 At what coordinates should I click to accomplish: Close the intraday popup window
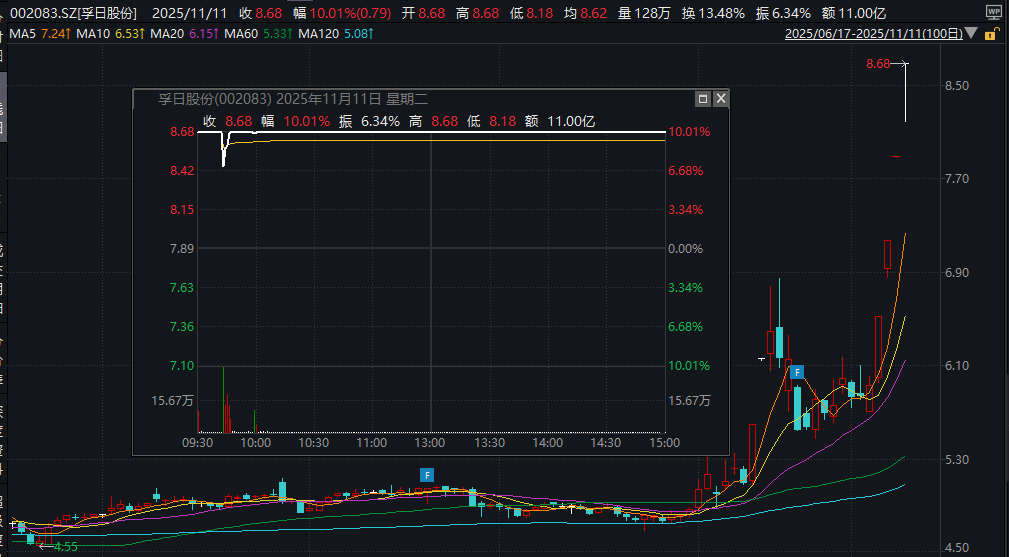pos(720,99)
